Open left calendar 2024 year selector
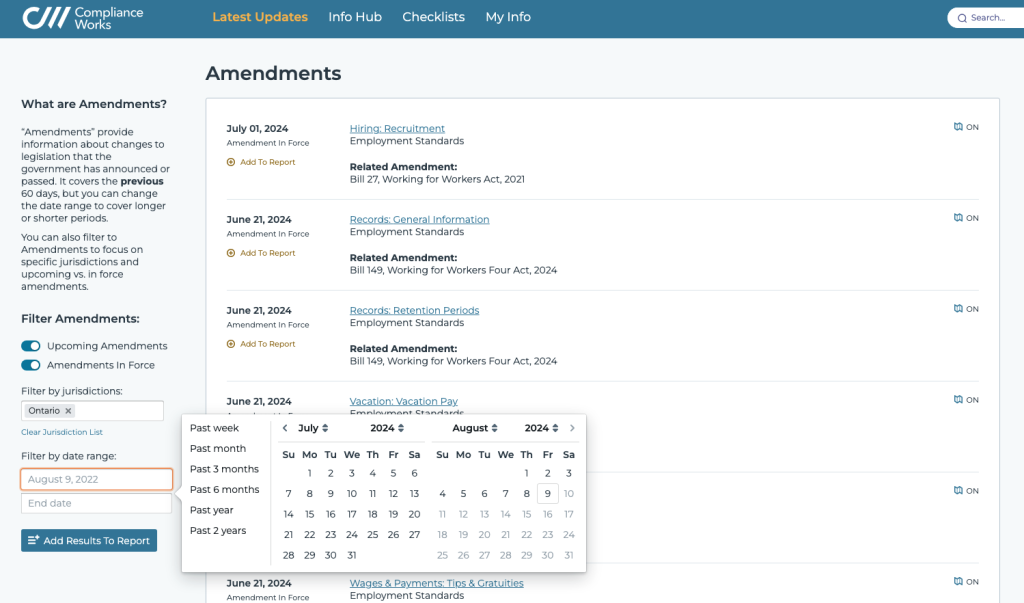Image resolution: width=1024 pixels, height=603 pixels. (x=387, y=428)
